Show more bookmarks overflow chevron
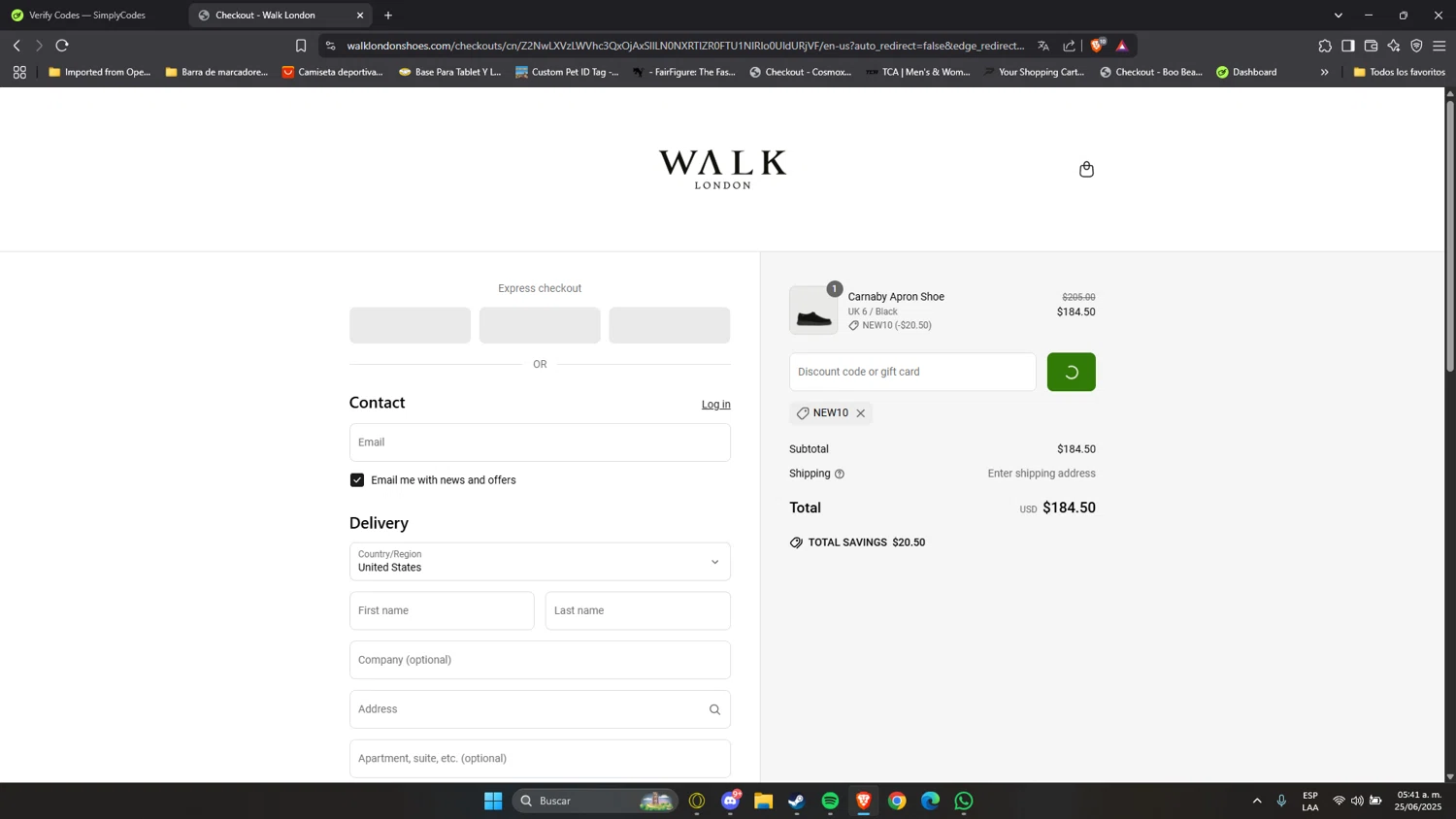Image resolution: width=1456 pixels, height=819 pixels. pos(1324,72)
